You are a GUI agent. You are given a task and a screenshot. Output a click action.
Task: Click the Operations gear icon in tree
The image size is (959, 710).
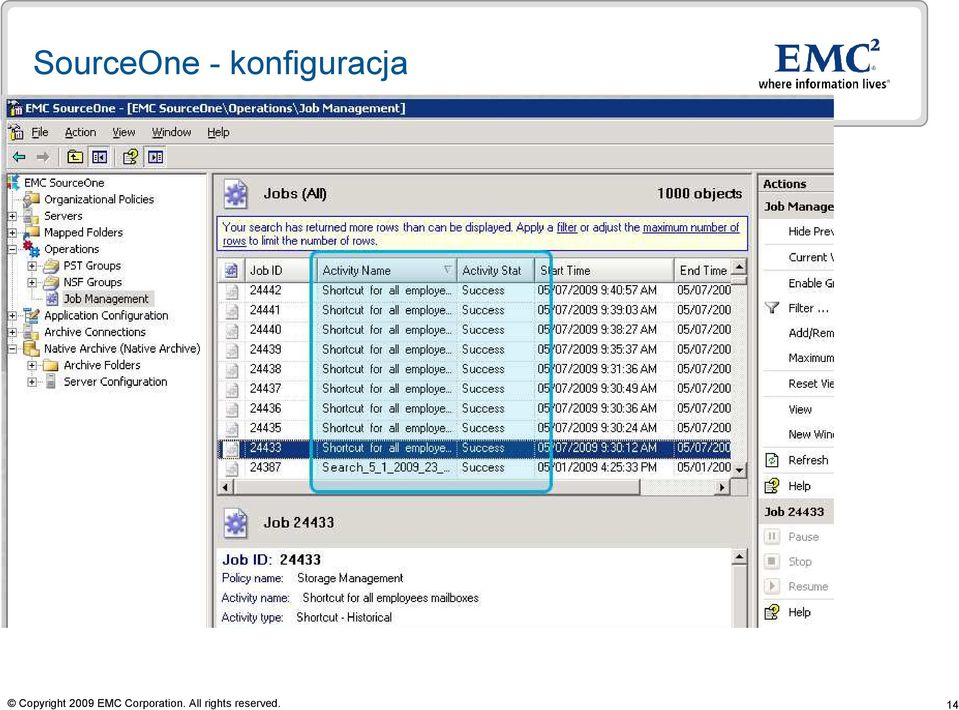click(x=32, y=248)
